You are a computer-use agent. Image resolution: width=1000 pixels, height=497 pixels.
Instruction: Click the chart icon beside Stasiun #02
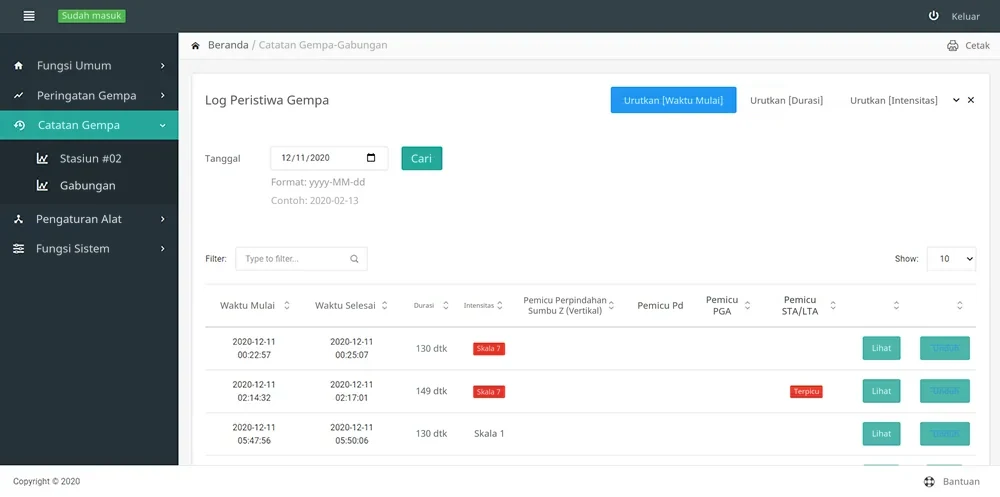pyautogui.click(x=43, y=158)
